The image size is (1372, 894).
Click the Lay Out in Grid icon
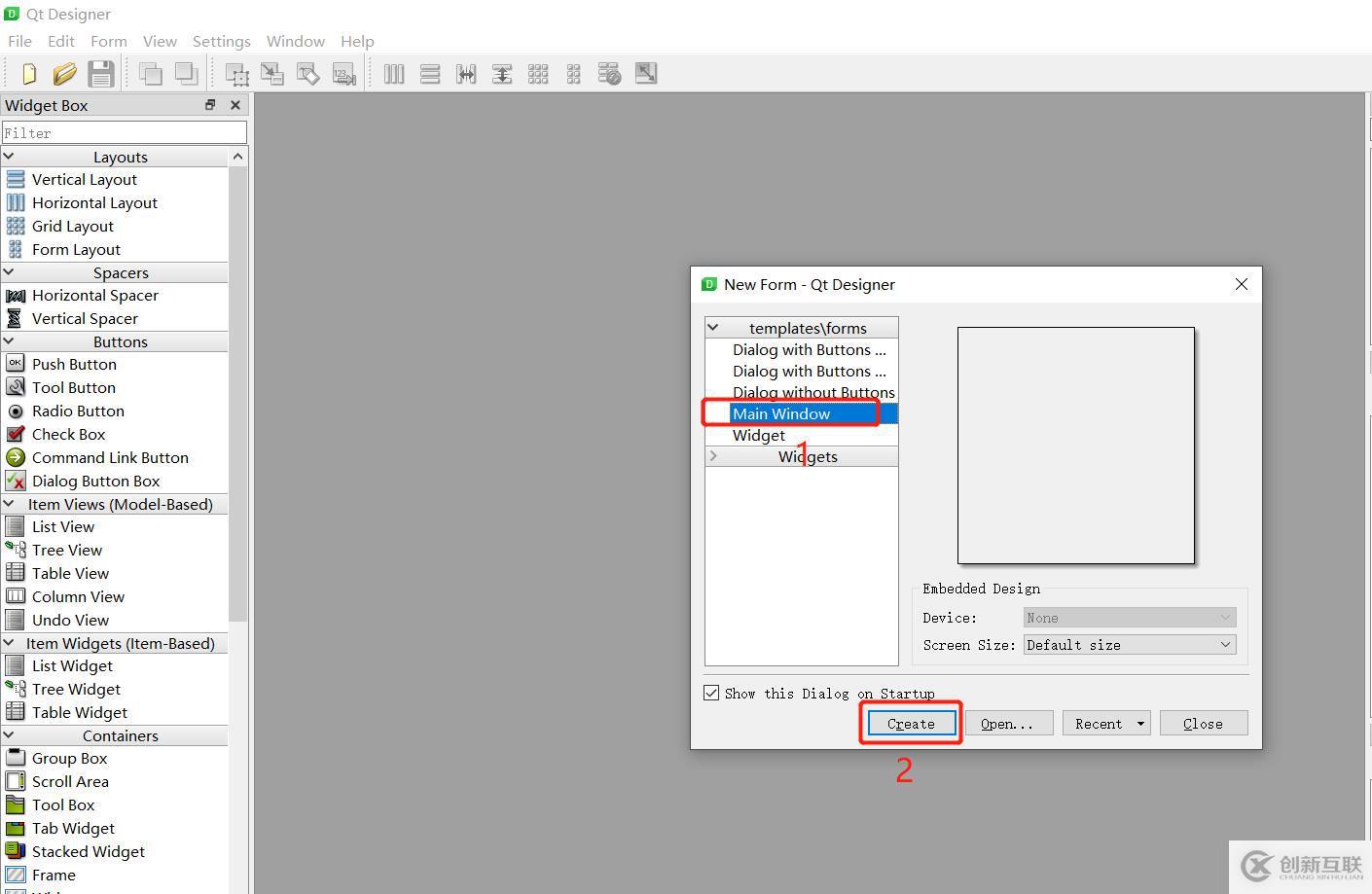point(538,74)
